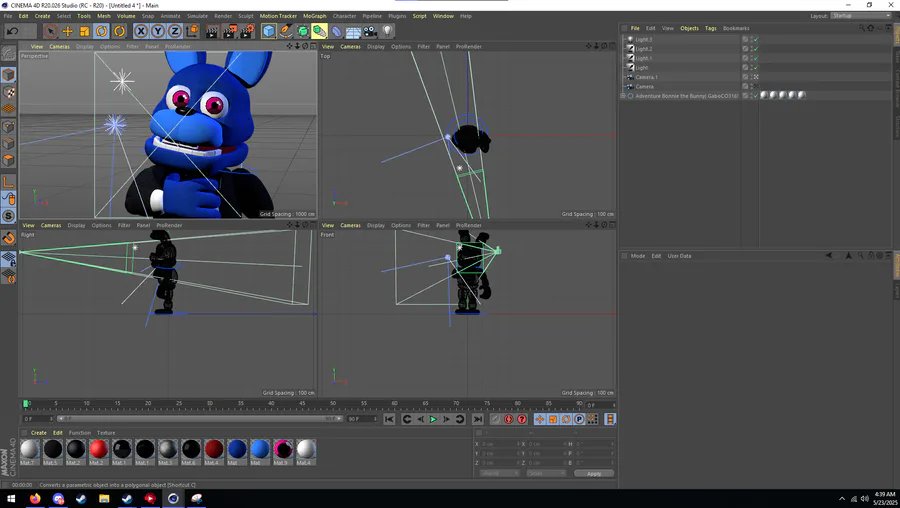This screenshot has width=900, height=508.
Task: Toggle Position keyframe recording icon
Action: click(540, 420)
